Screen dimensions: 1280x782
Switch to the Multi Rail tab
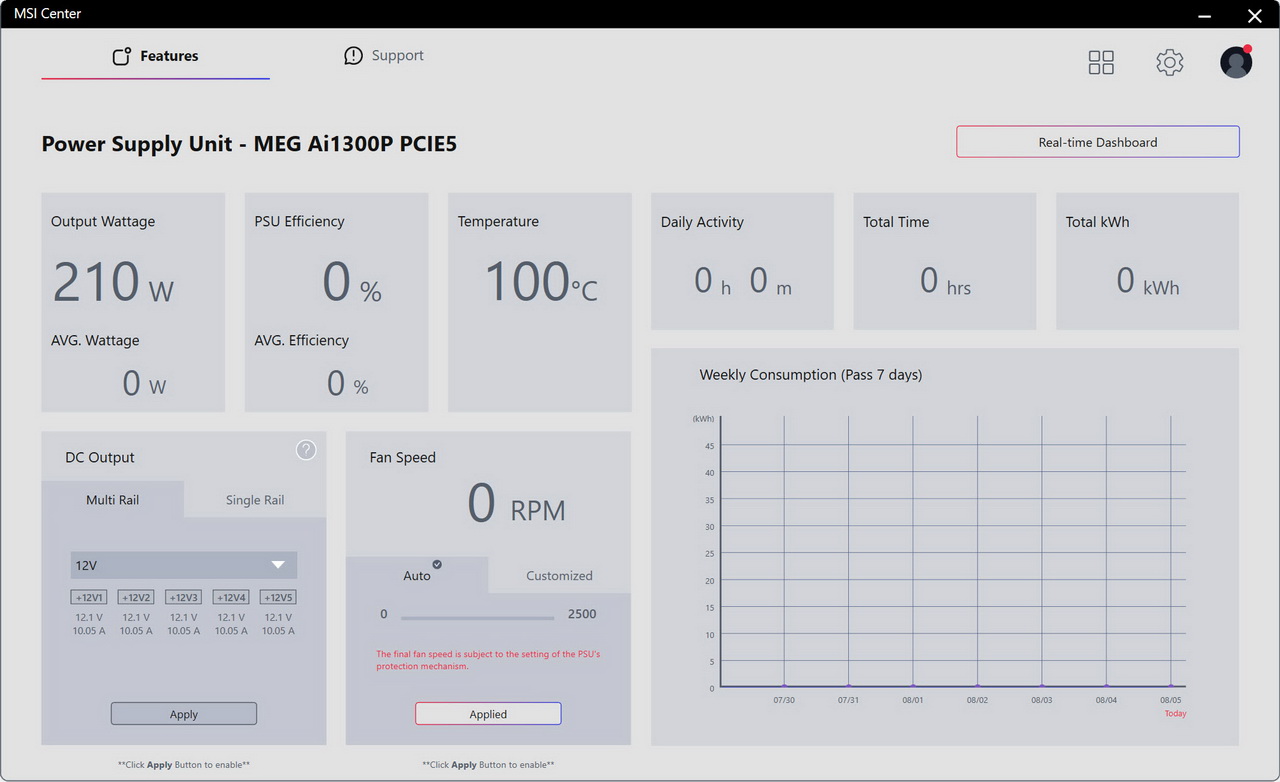pos(113,500)
